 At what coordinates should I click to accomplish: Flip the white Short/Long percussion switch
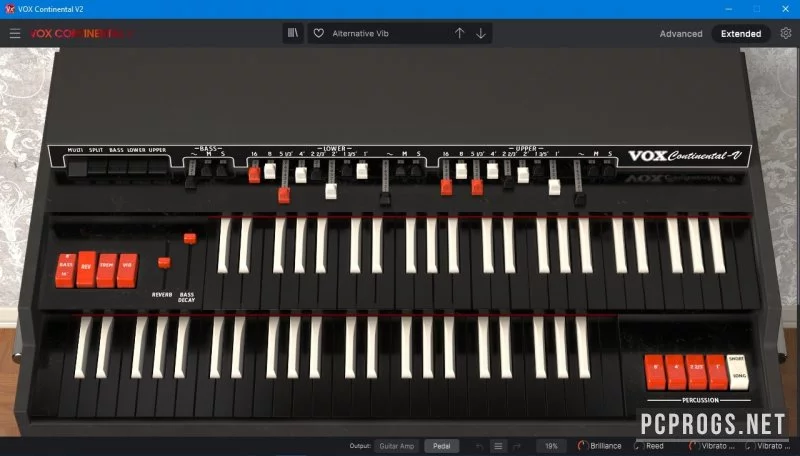coord(737,372)
